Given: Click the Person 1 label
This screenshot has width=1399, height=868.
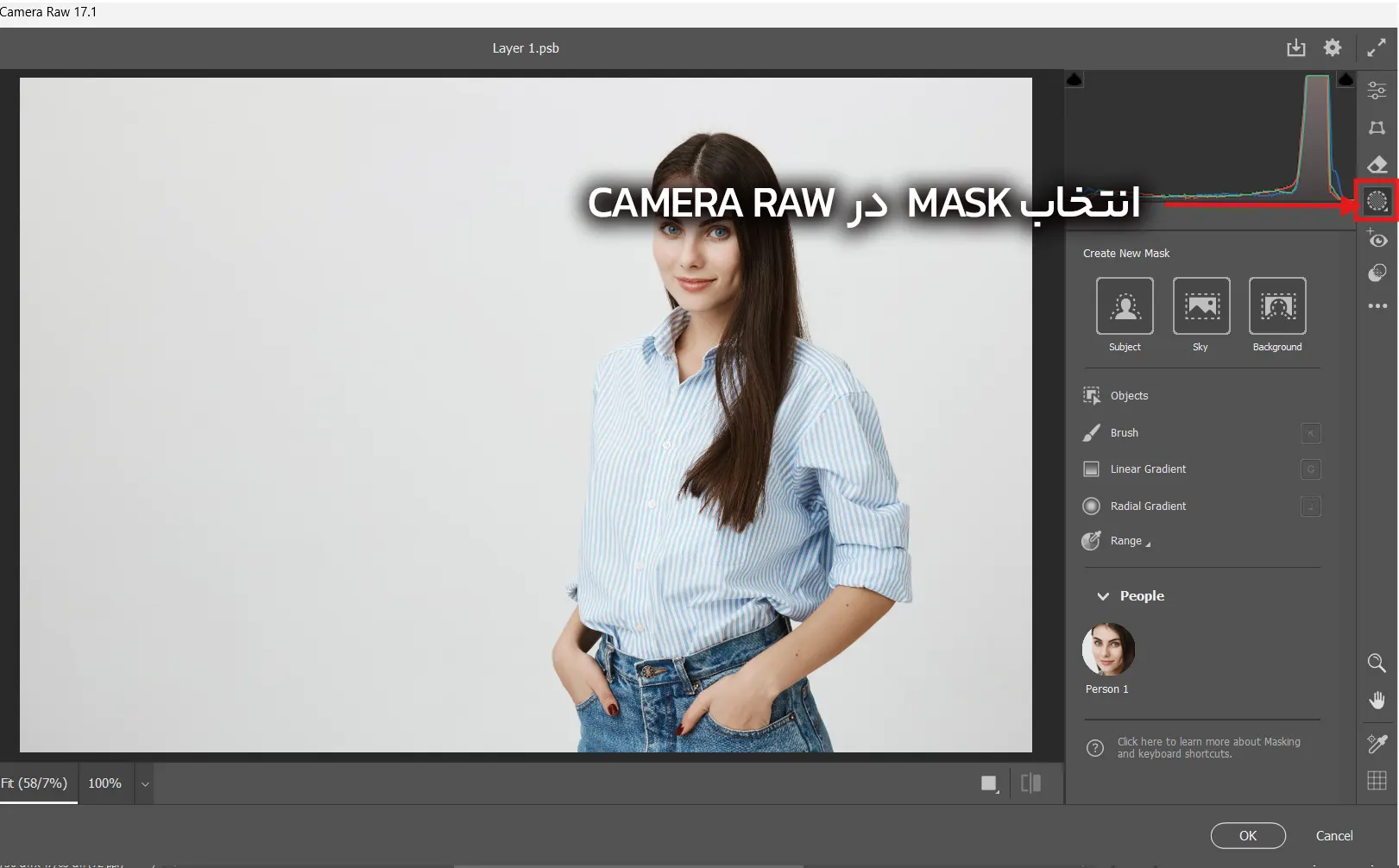Looking at the screenshot, I should coord(1107,689).
